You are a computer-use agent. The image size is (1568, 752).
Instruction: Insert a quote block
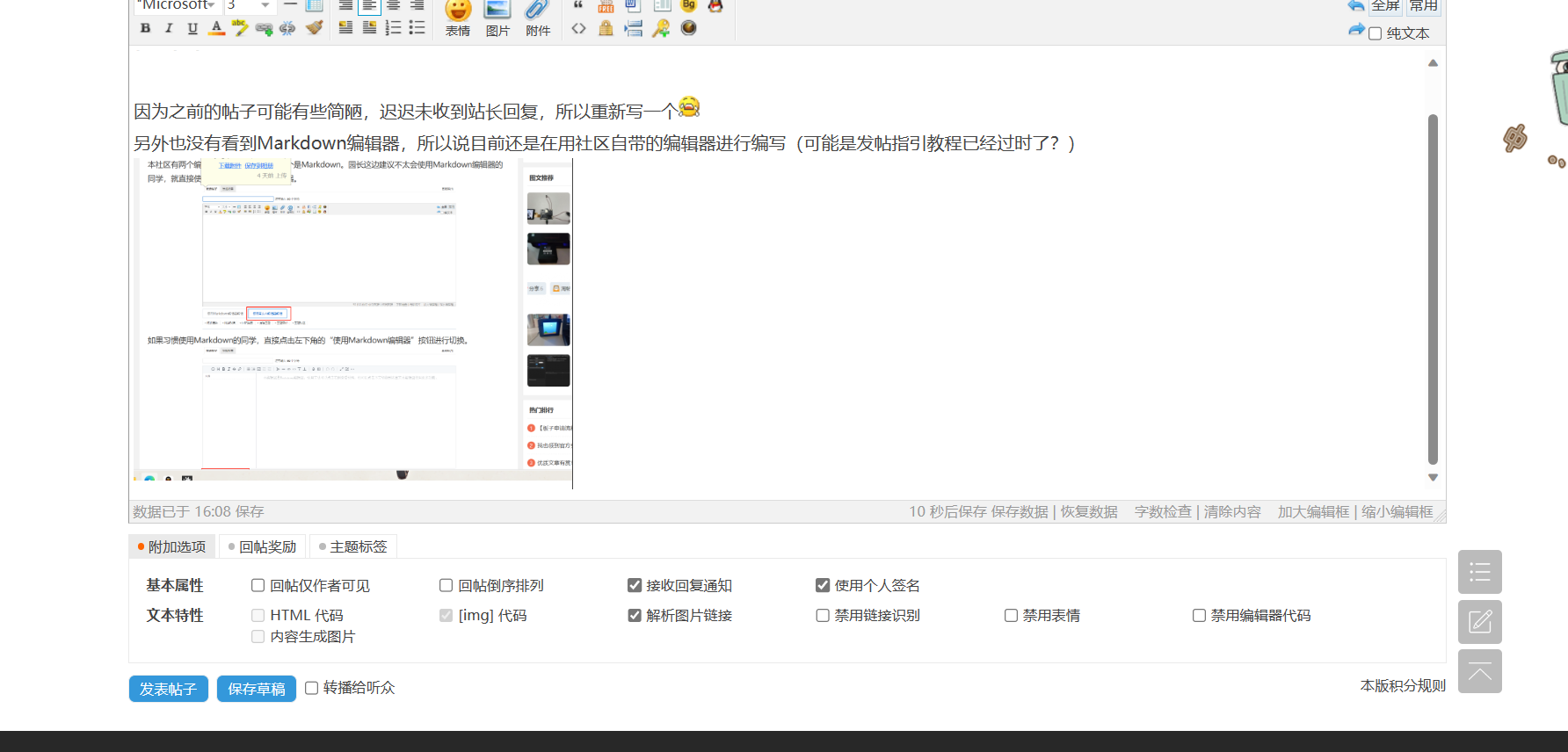[578, 5]
